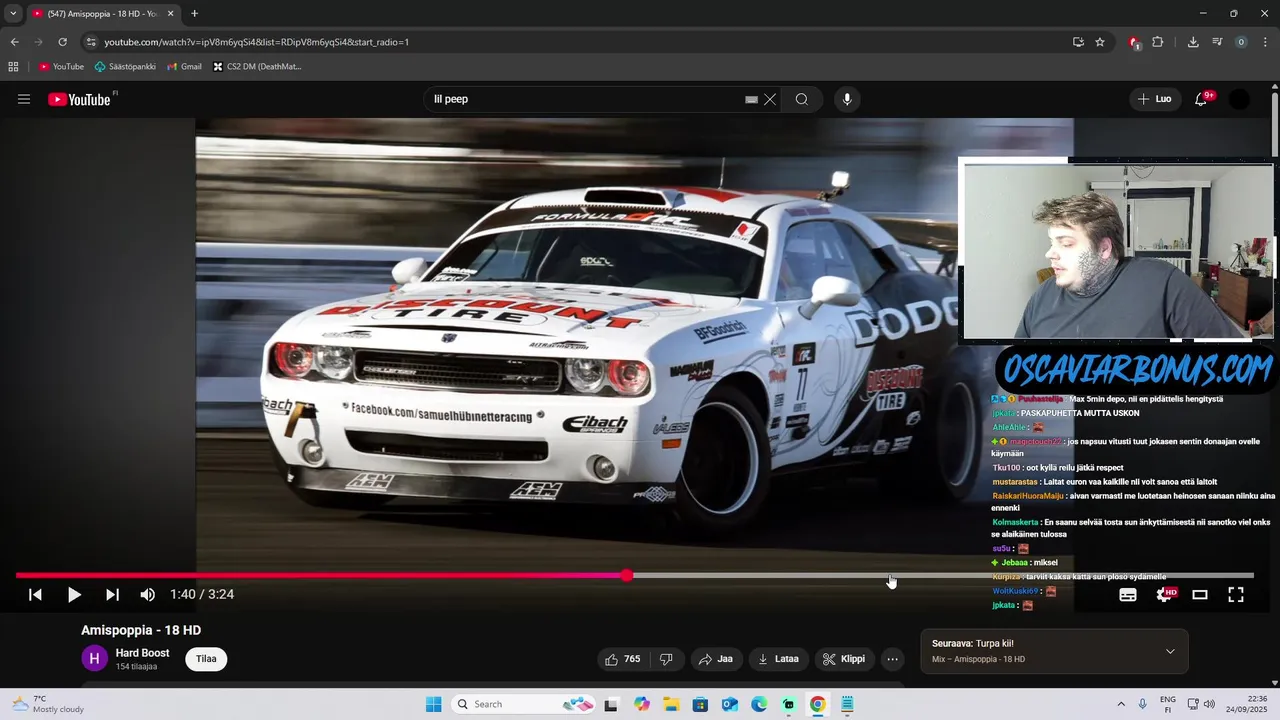Open File Explorer from the taskbar

670,704
